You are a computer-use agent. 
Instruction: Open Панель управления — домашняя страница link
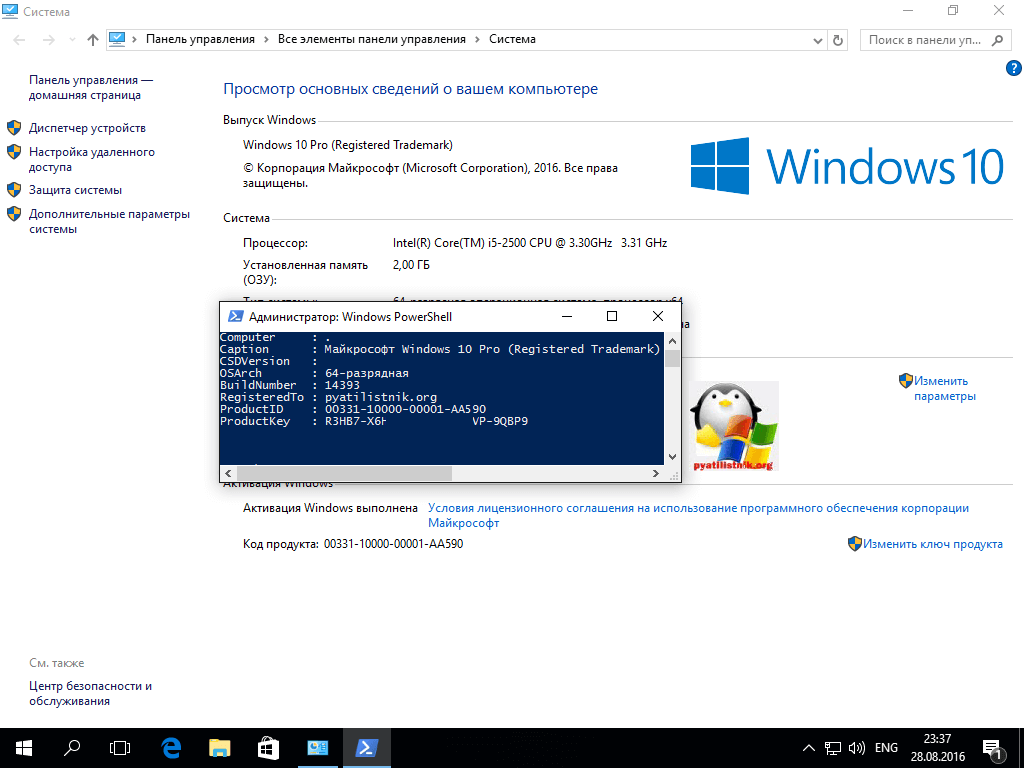click(90, 88)
